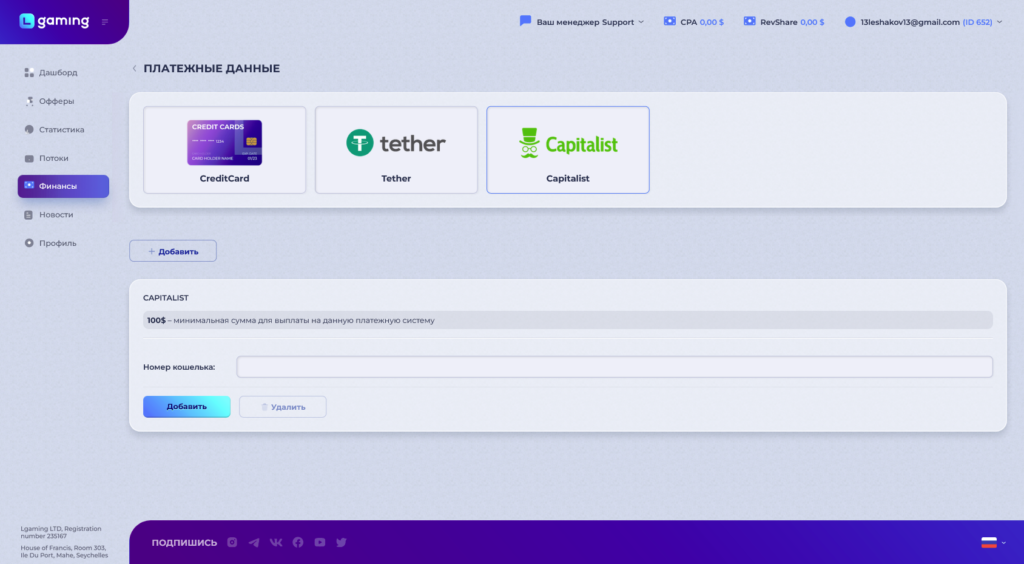1024x564 pixels.
Task: Click the CPA money icon
Action: tap(669, 22)
